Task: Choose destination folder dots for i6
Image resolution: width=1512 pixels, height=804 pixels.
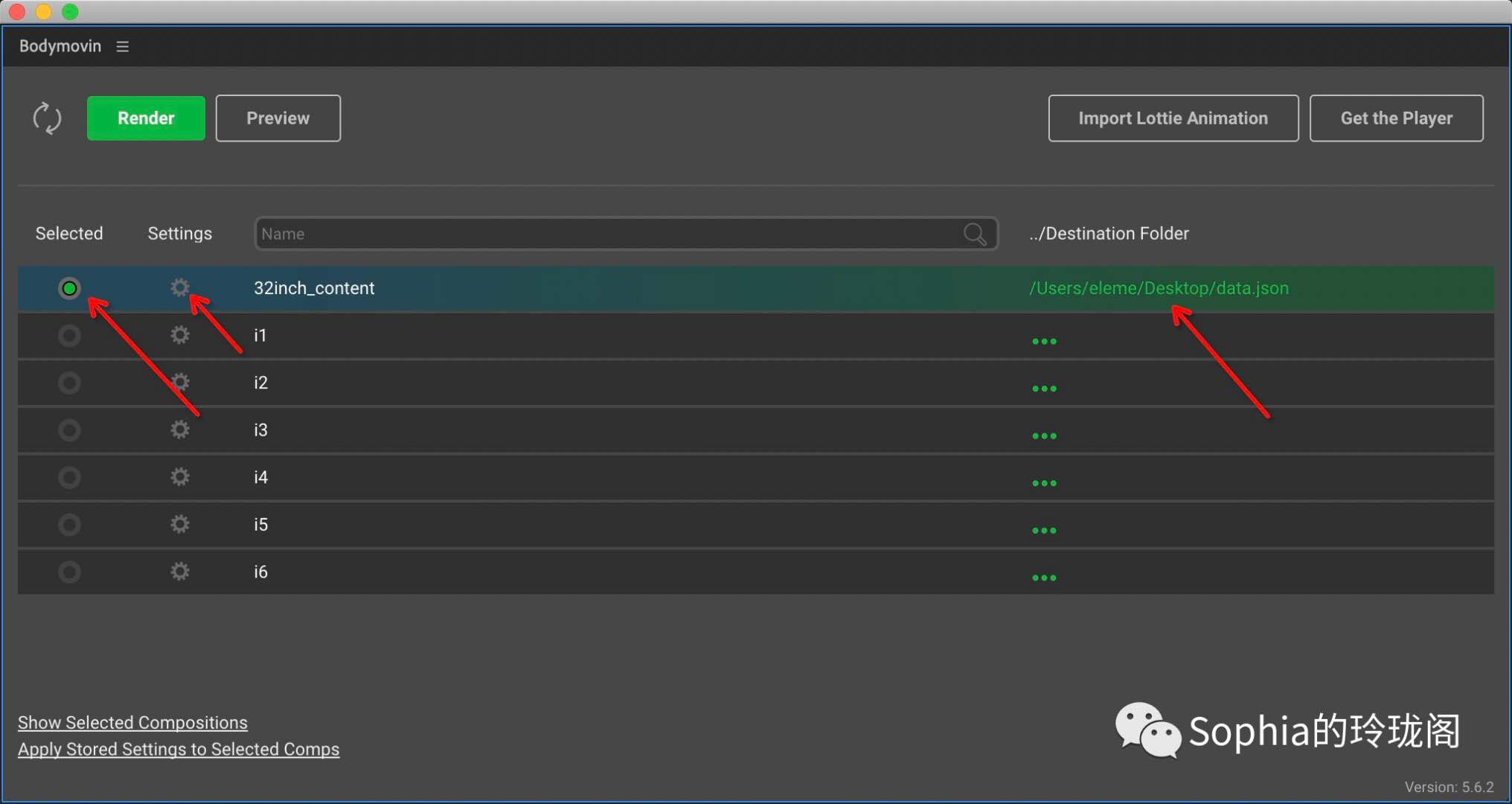Action: [x=1044, y=578]
